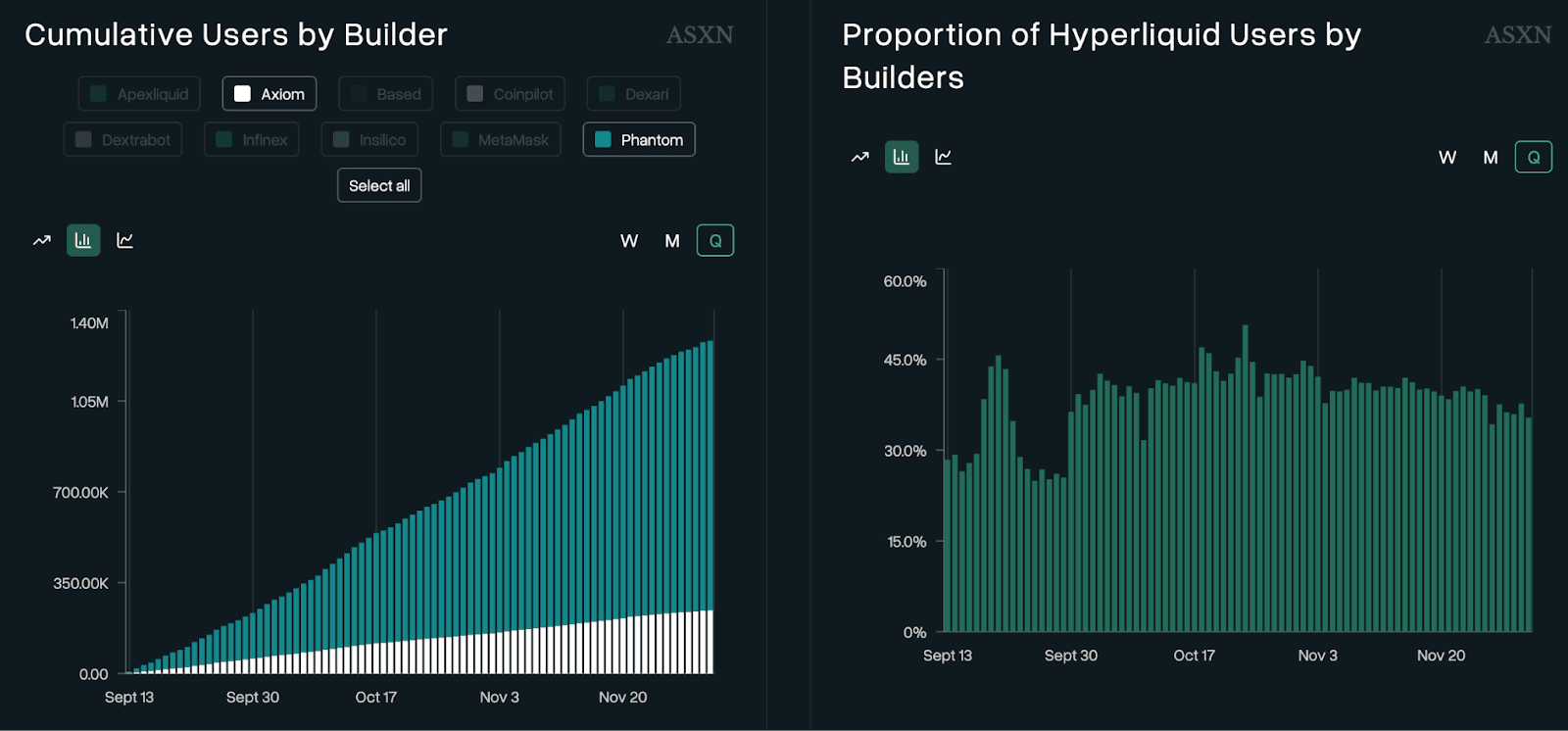Viewport: 1568px width, 731px height.
Task: Select trend line icon in Cumulative Users chart
Action: [x=41, y=240]
